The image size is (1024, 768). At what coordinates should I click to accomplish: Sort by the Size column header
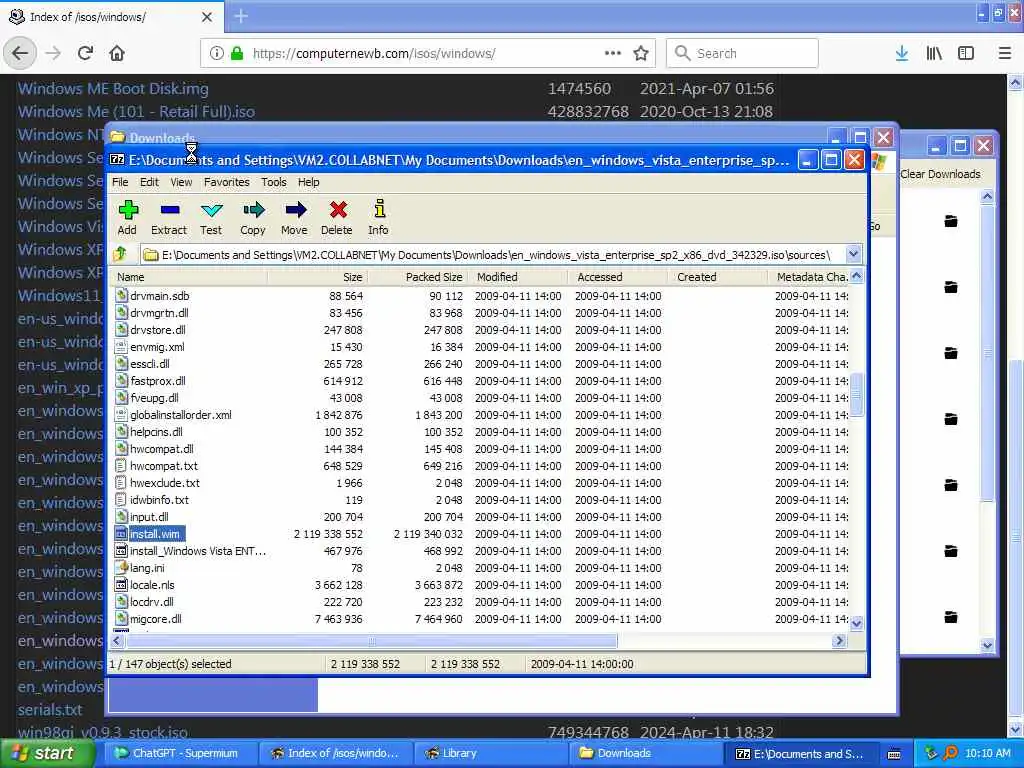point(317,277)
